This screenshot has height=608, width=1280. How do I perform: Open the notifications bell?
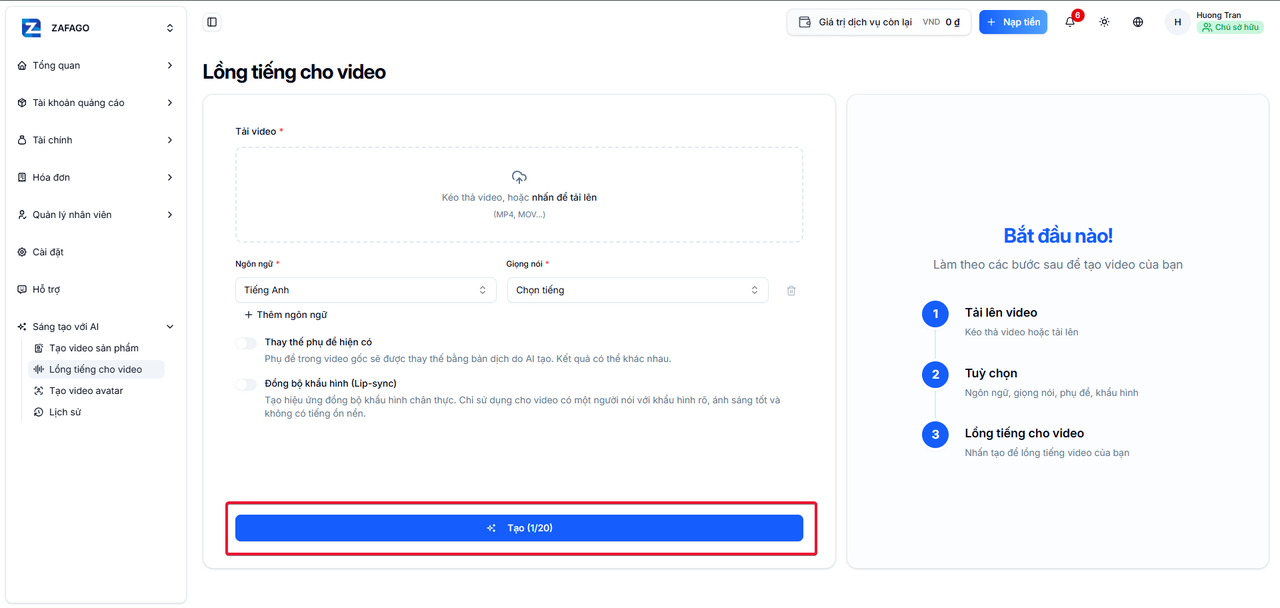(x=1070, y=22)
